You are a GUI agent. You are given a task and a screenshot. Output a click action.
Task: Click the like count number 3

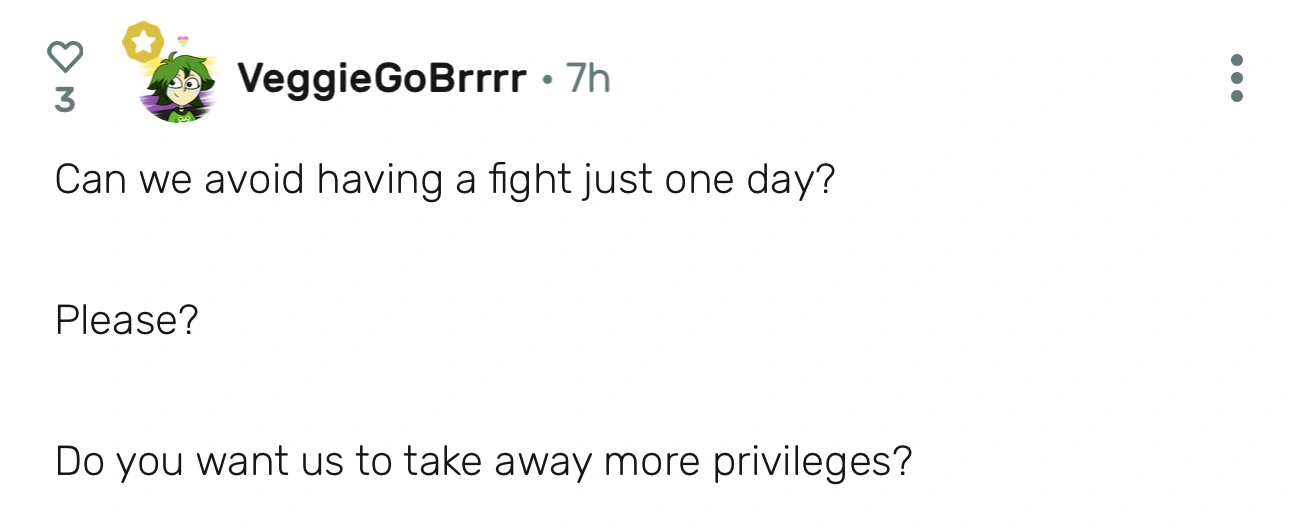65,100
